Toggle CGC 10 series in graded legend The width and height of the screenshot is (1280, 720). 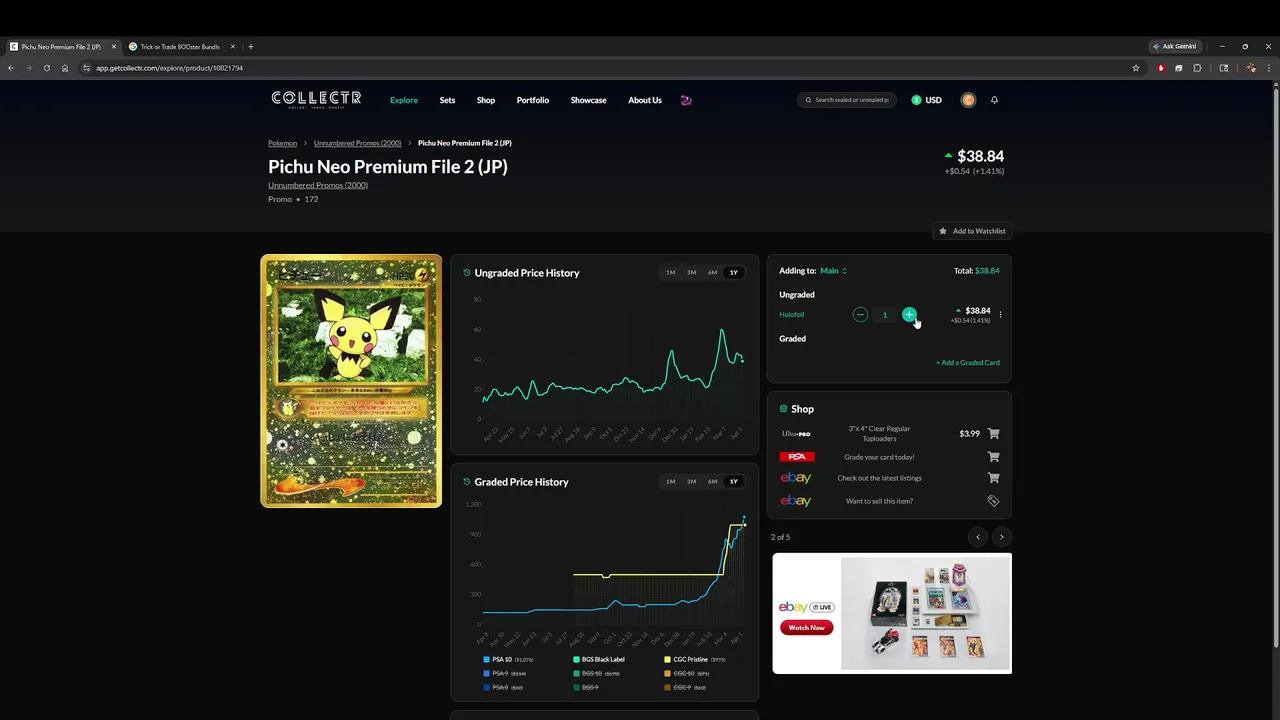coord(687,674)
